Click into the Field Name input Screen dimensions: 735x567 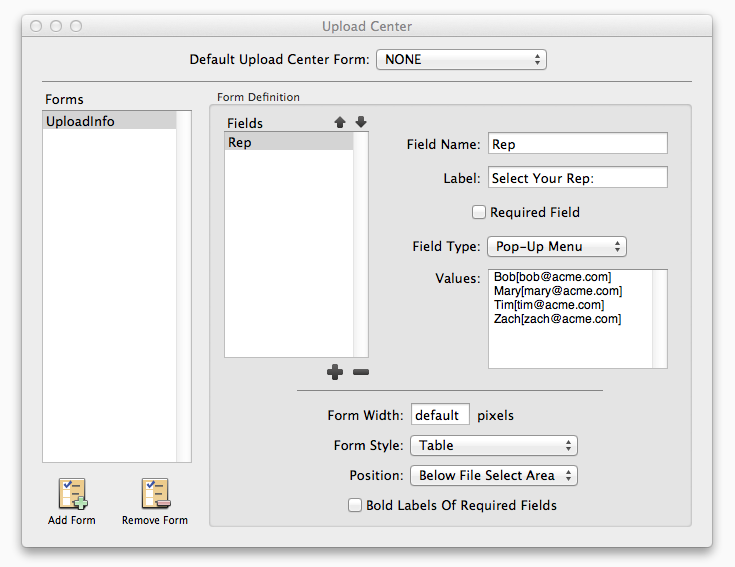(577, 144)
